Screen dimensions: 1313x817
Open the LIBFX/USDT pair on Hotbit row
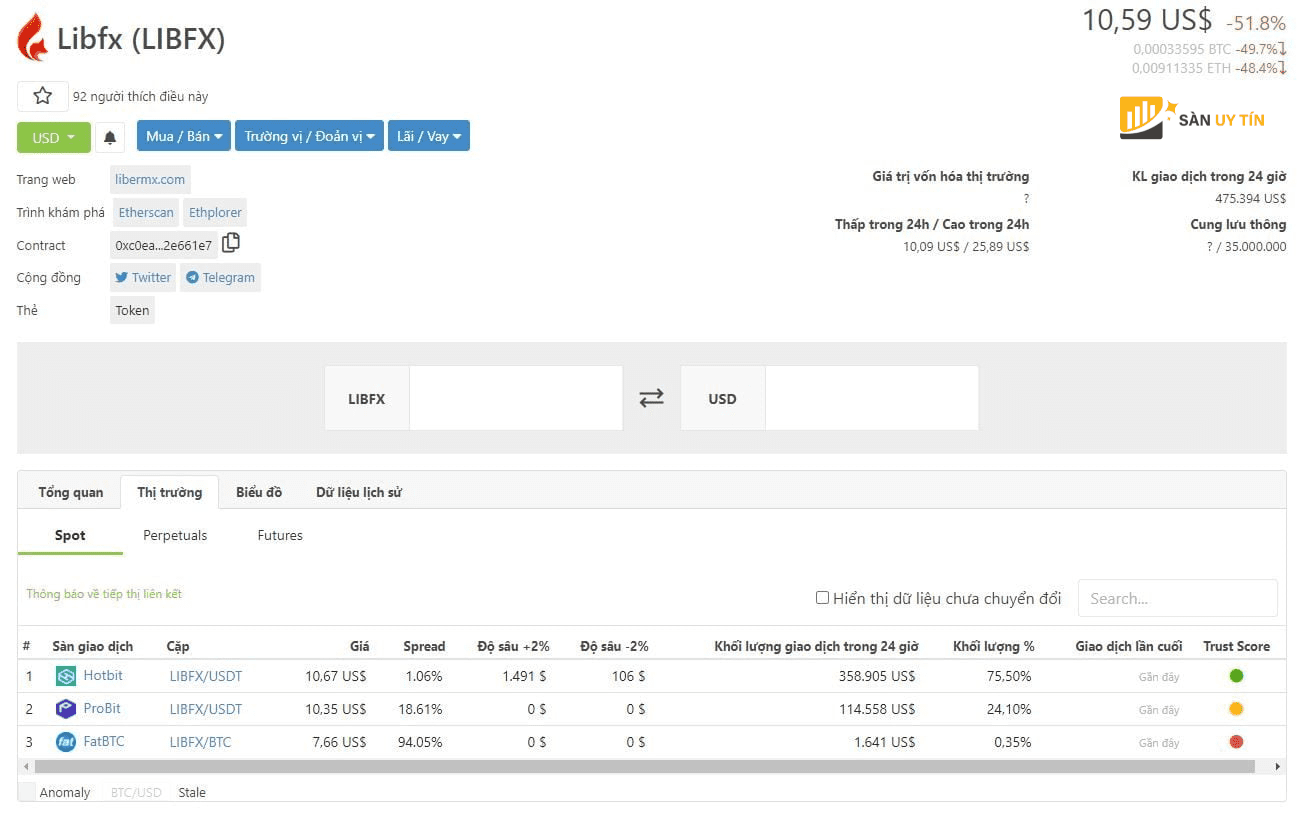click(x=206, y=676)
